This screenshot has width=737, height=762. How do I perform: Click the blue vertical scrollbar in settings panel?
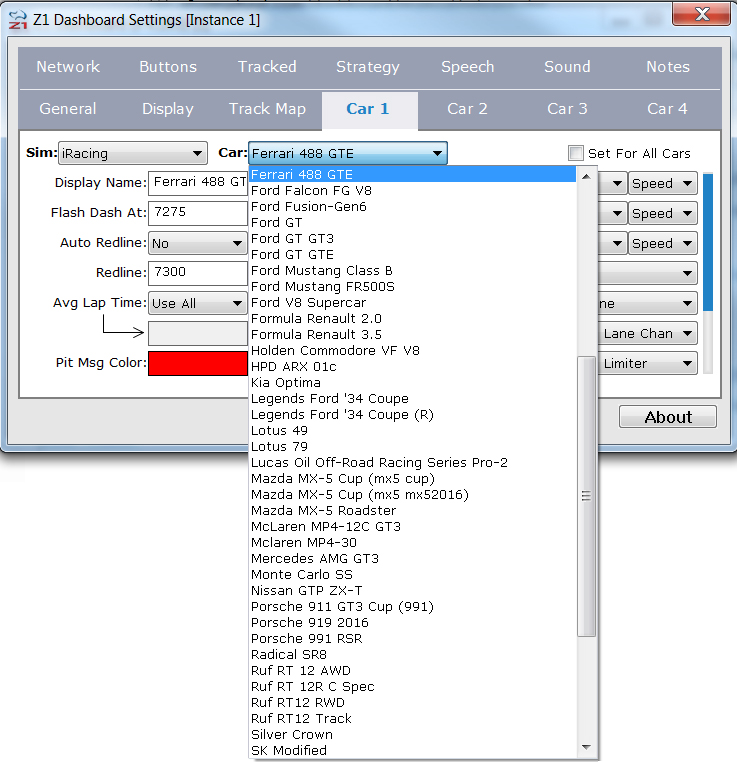click(x=708, y=242)
